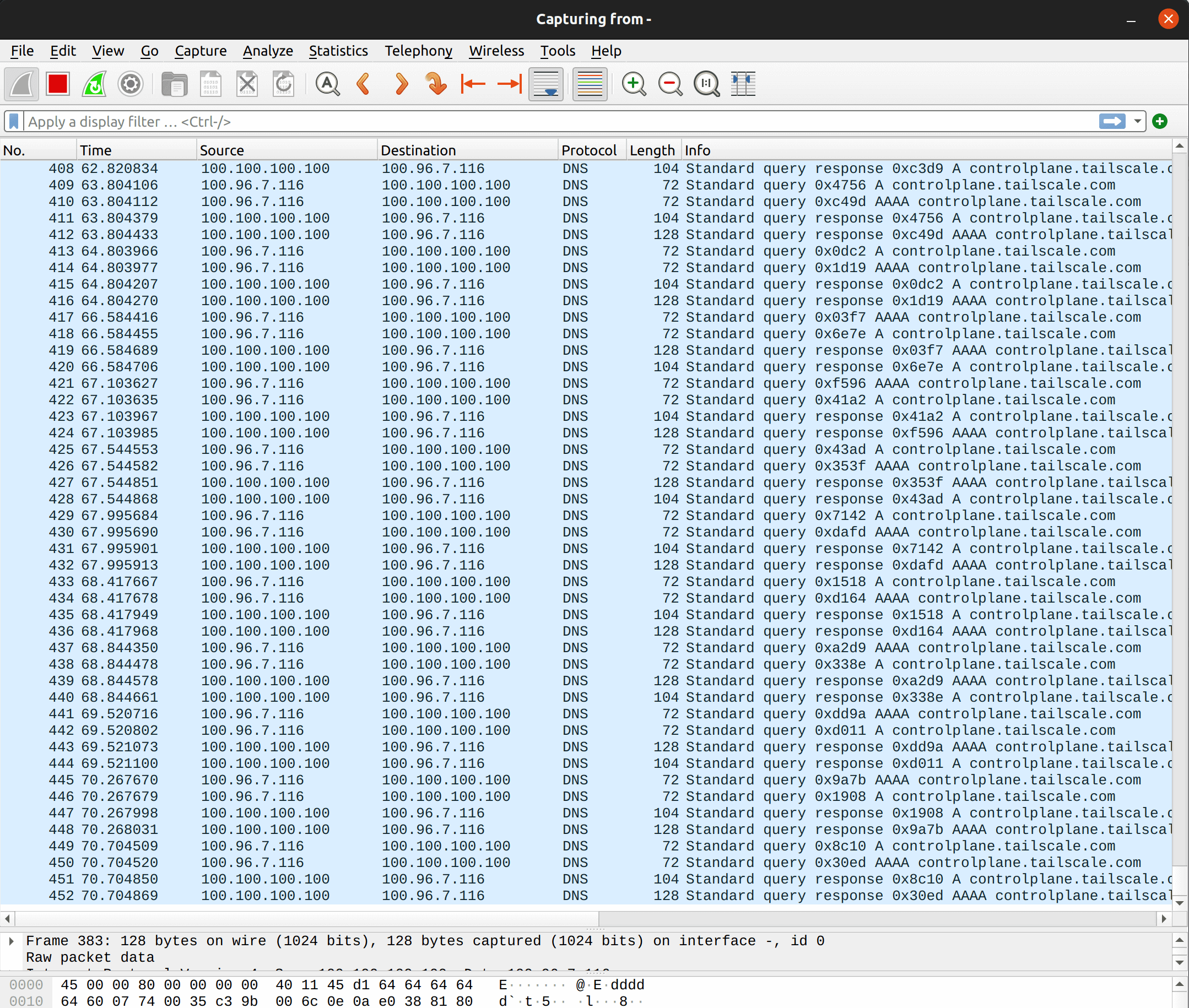This screenshot has width=1189, height=1008.
Task: Open the Analyze menu
Action: click(268, 51)
